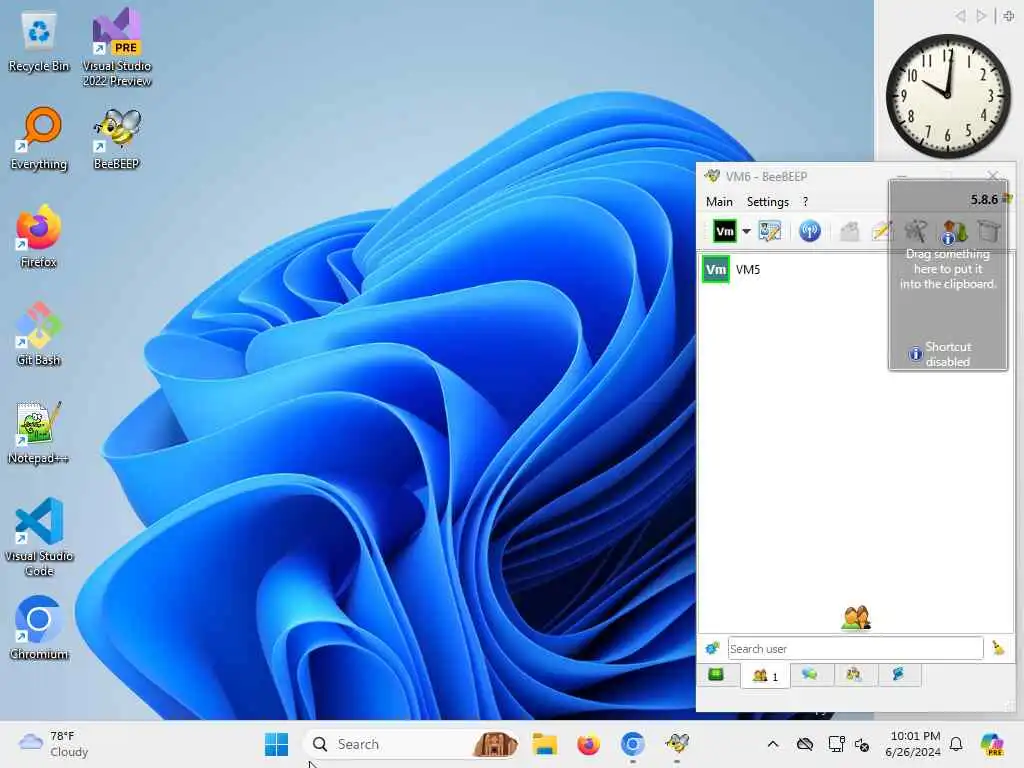Screen dimensions: 1024x768
Task: Open Notepad++ desktop shortcut
Action: (x=39, y=432)
